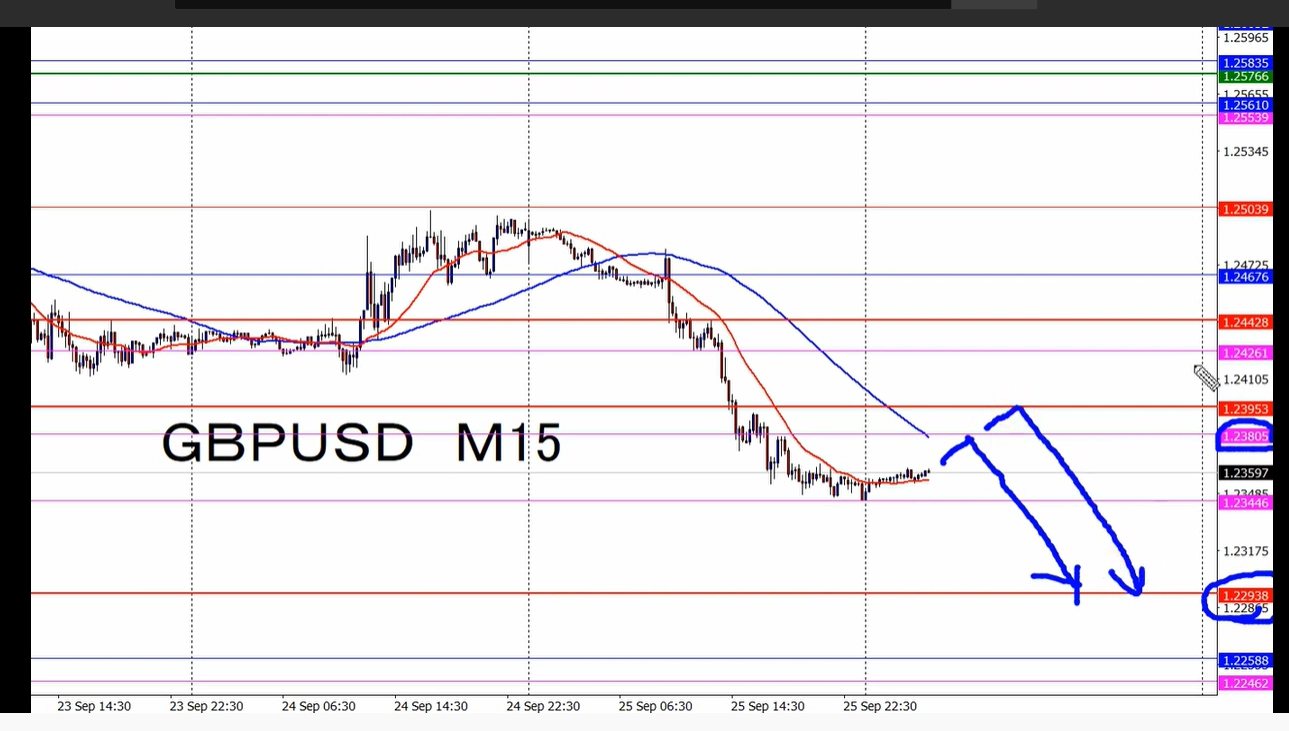Click the blue 1.24676 price label
Screen dimensions: 1289x731
point(1244,276)
